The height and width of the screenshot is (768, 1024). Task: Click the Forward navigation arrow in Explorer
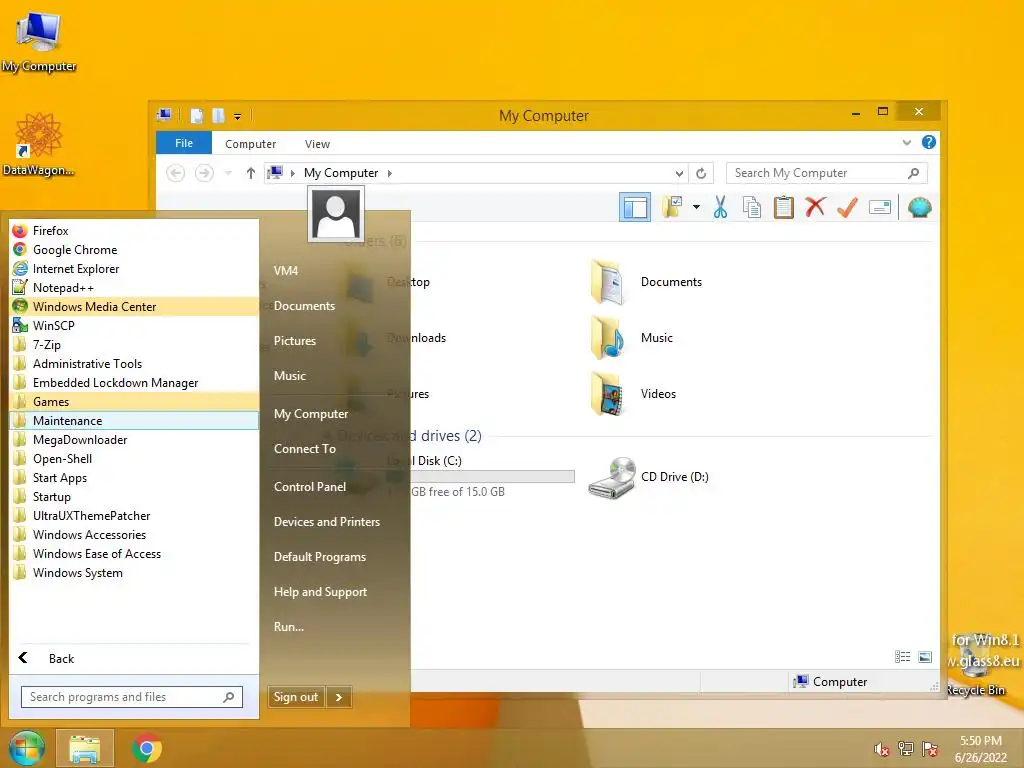click(x=204, y=173)
